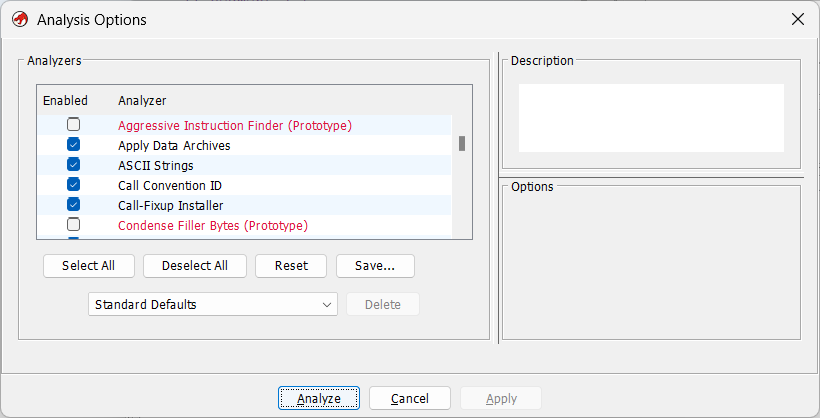820x418 pixels.
Task: Reset analyzer options to defaults
Action: tap(291, 266)
